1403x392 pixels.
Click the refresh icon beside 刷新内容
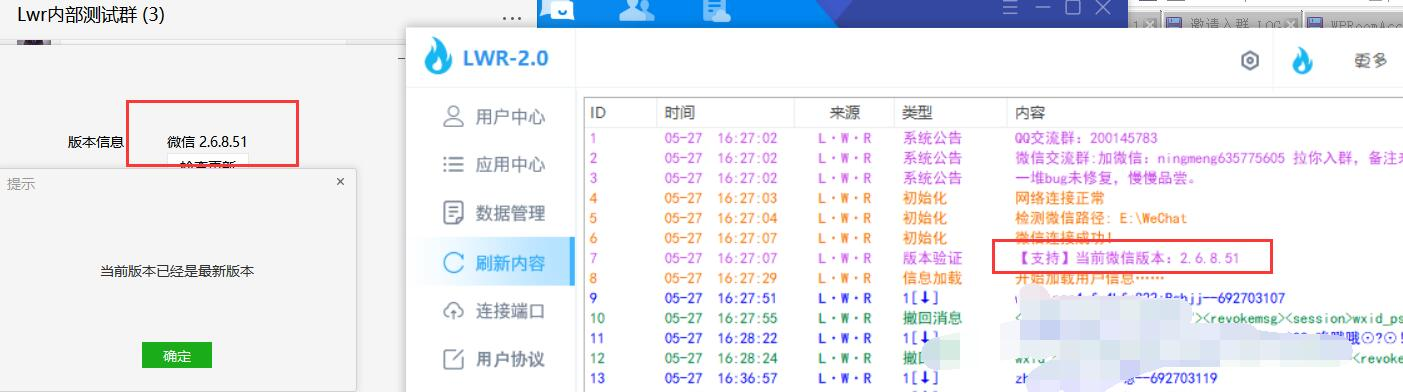click(x=453, y=263)
